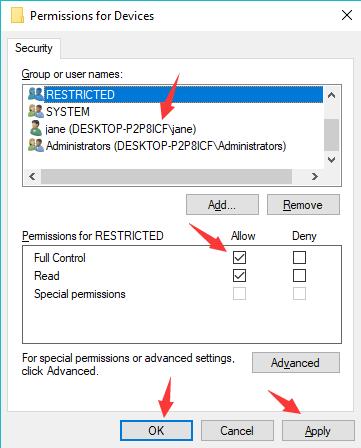
Task: Click the RESTRICTED group icon
Action: (x=36, y=94)
